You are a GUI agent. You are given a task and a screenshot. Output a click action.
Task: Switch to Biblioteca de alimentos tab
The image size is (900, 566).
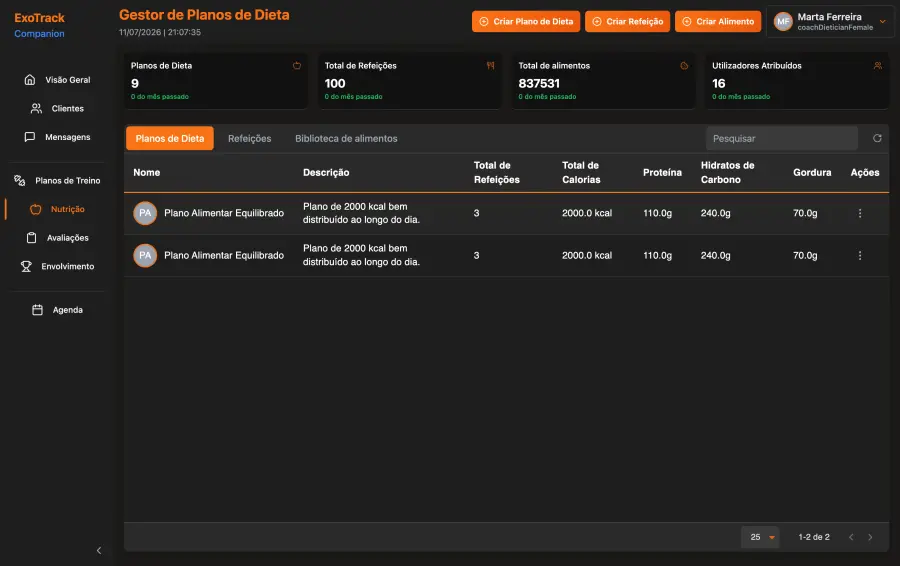tap(346, 138)
